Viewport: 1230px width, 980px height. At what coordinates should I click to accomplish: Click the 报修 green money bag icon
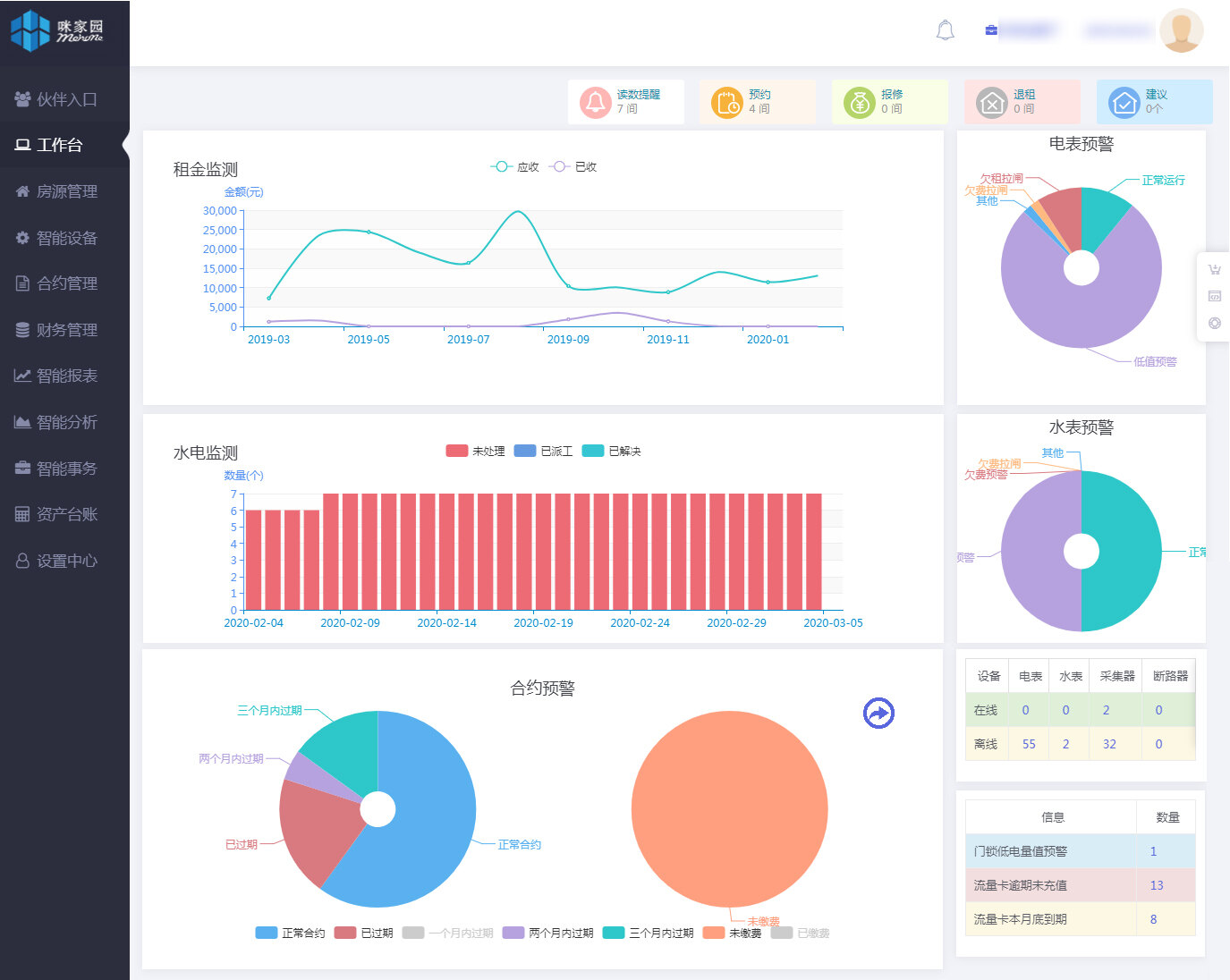[x=860, y=102]
